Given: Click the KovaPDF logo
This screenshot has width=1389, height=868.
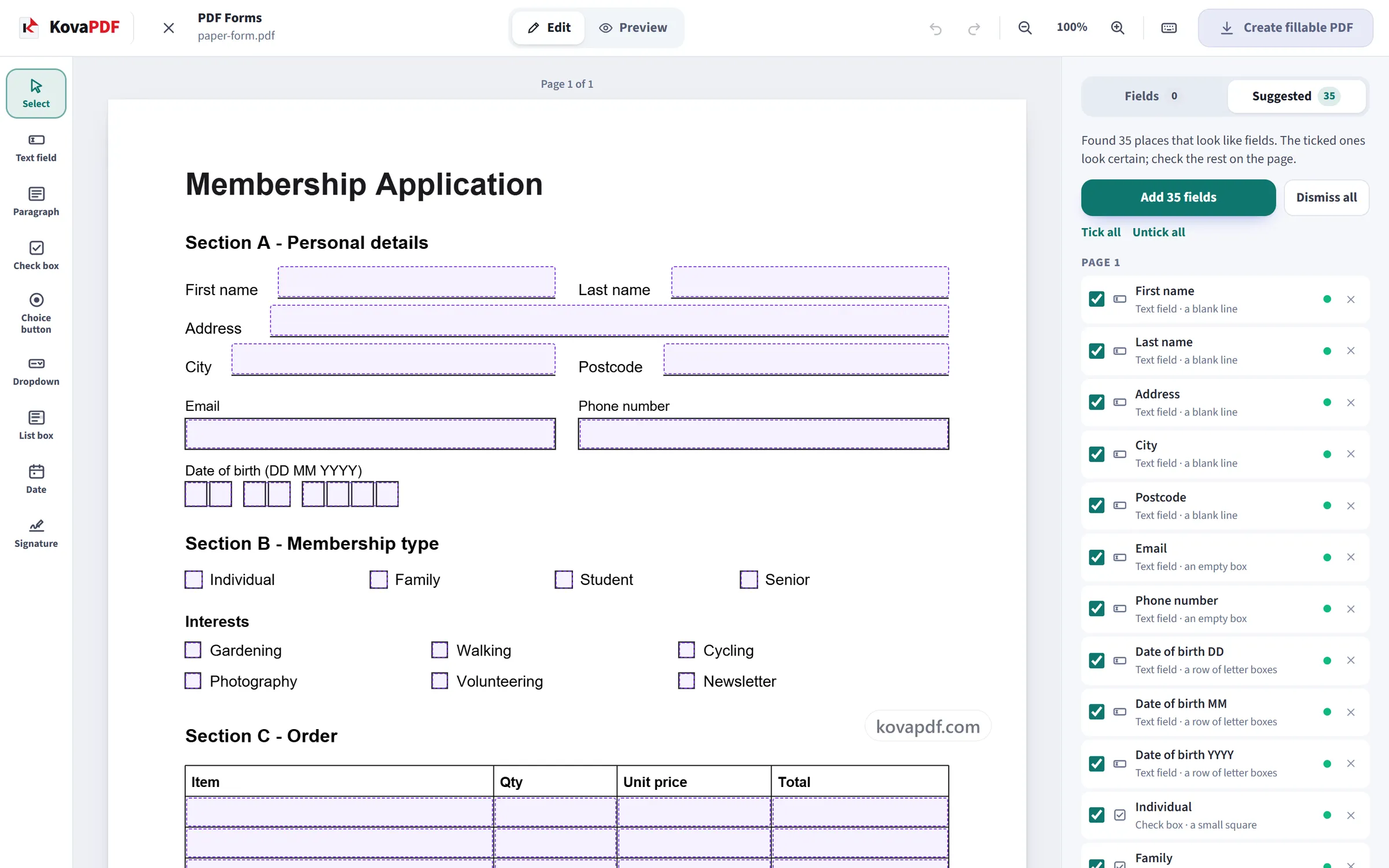Looking at the screenshot, I should point(69,27).
